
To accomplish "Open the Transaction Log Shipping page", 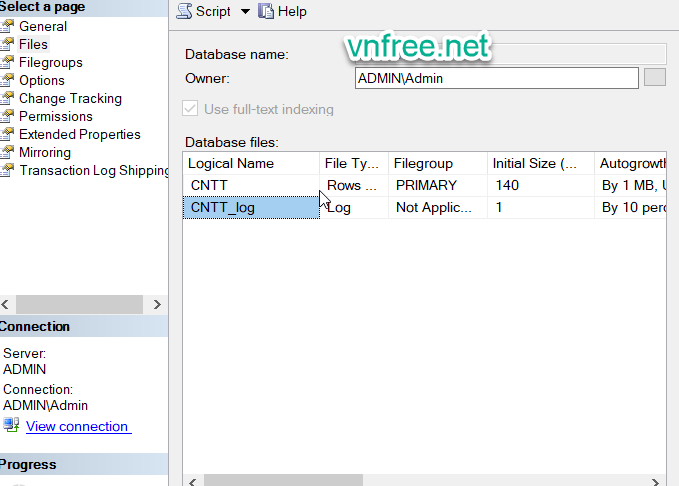I will pyautogui.click(x=94, y=170).
